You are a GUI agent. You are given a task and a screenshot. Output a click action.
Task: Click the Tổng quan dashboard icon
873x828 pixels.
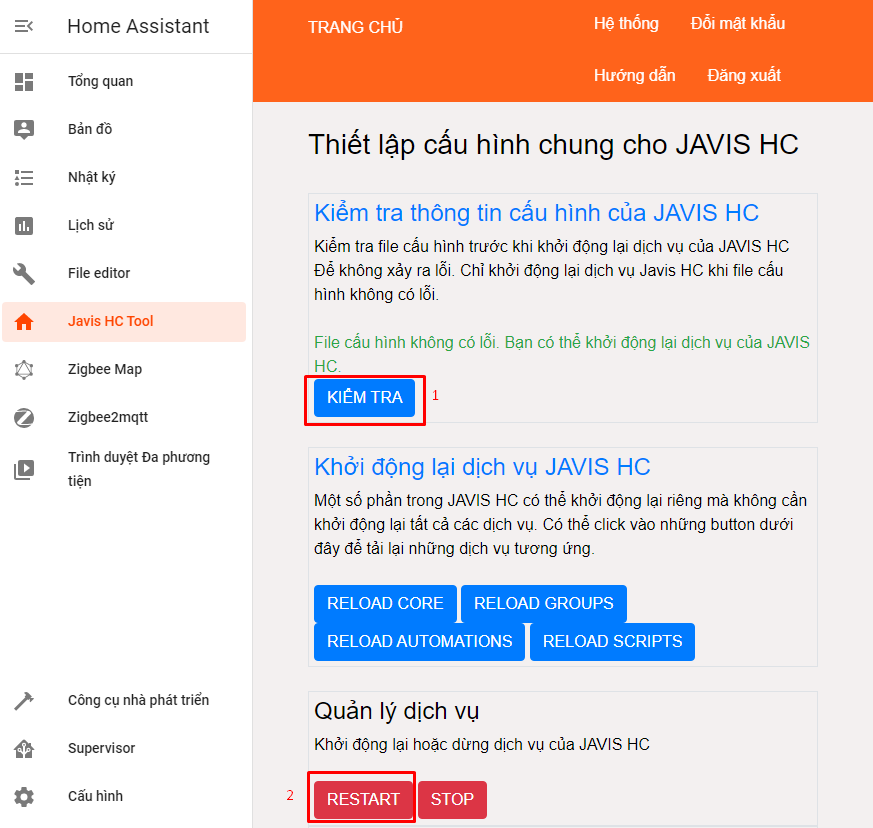pyautogui.click(x=23, y=81)
